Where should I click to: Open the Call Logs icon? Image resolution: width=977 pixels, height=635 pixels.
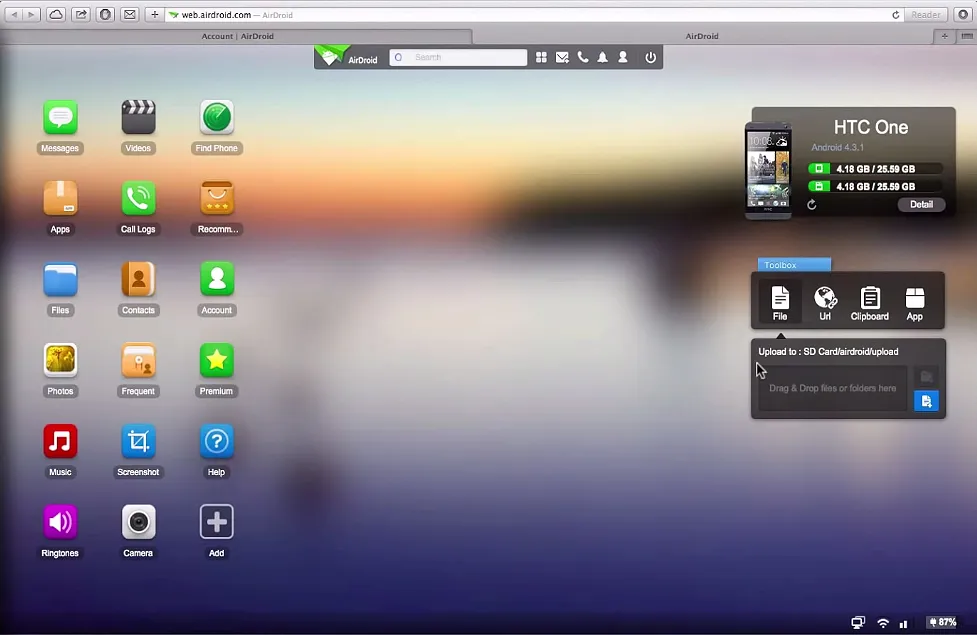pos(138,198)
